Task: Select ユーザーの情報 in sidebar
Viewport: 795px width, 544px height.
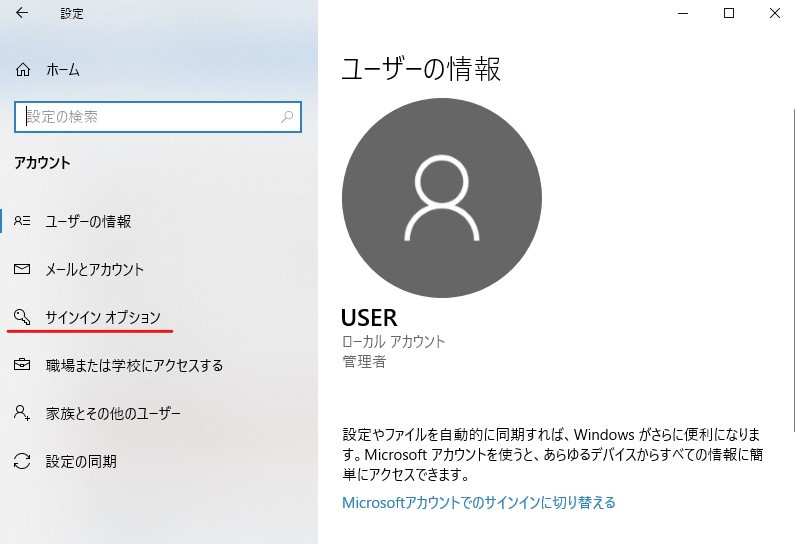Action: click(x=88, y=221)
